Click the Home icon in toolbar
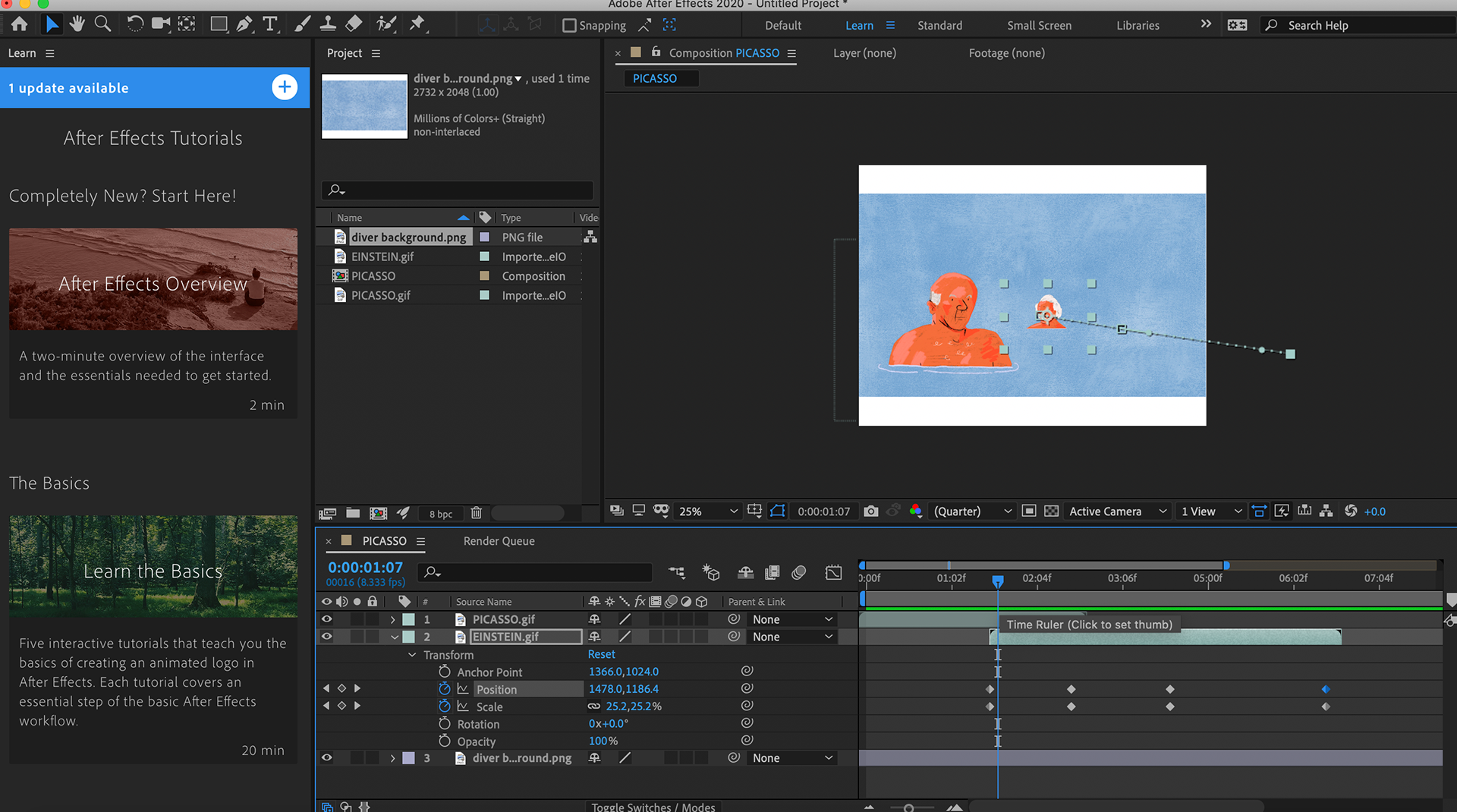The height and width of the screenshot is (812, 1457). (20, 24)
